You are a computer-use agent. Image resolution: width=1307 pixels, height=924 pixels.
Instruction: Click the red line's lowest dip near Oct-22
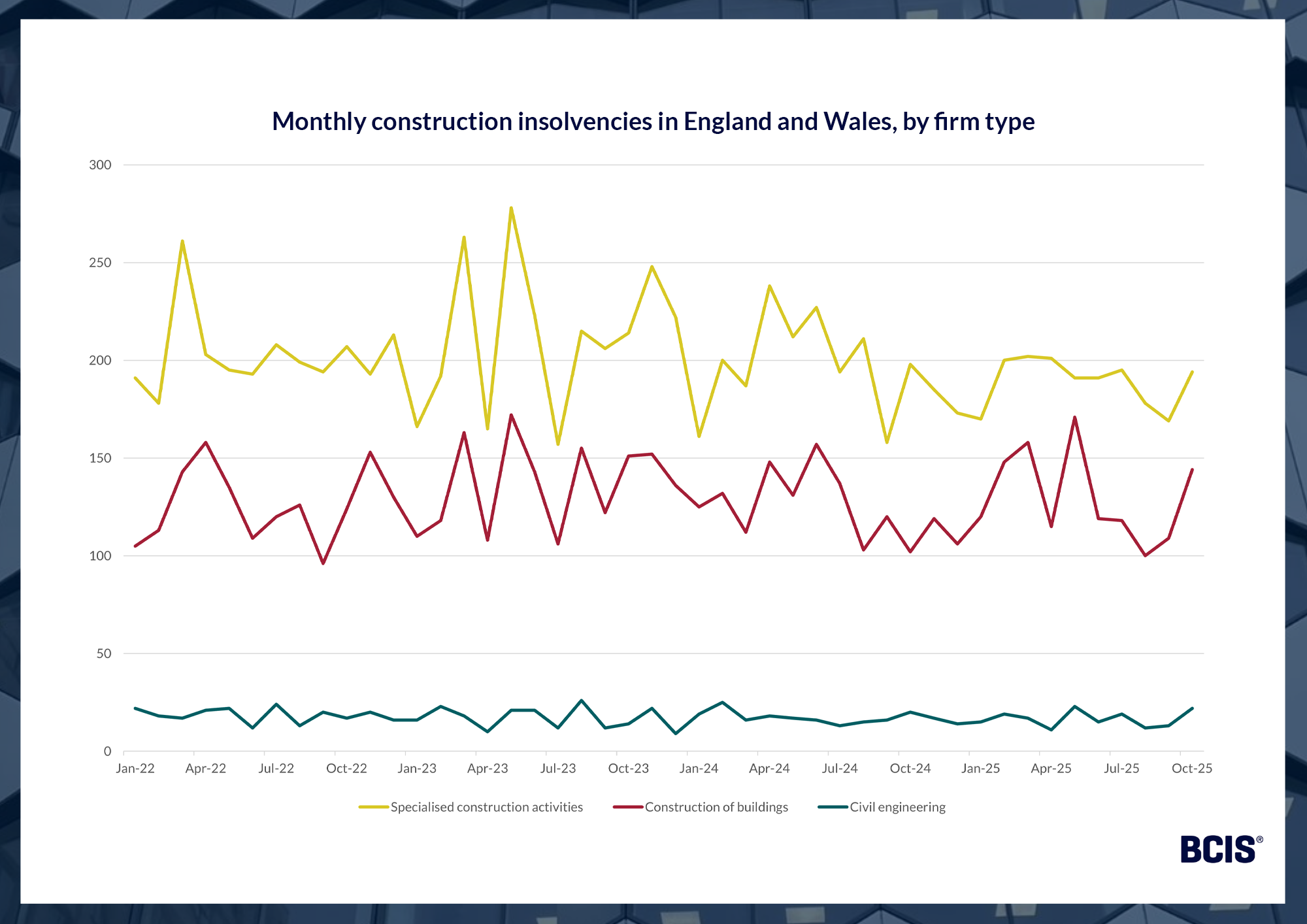323,563
